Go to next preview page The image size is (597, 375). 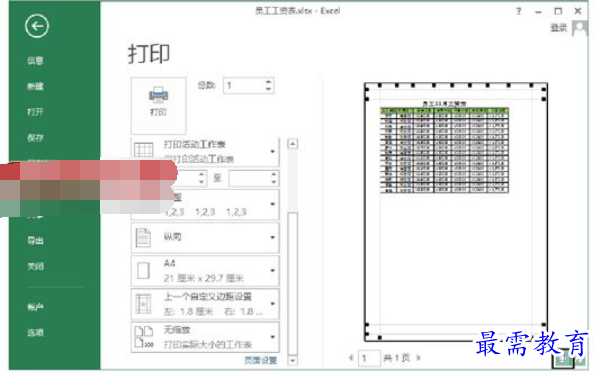(418, 358)
